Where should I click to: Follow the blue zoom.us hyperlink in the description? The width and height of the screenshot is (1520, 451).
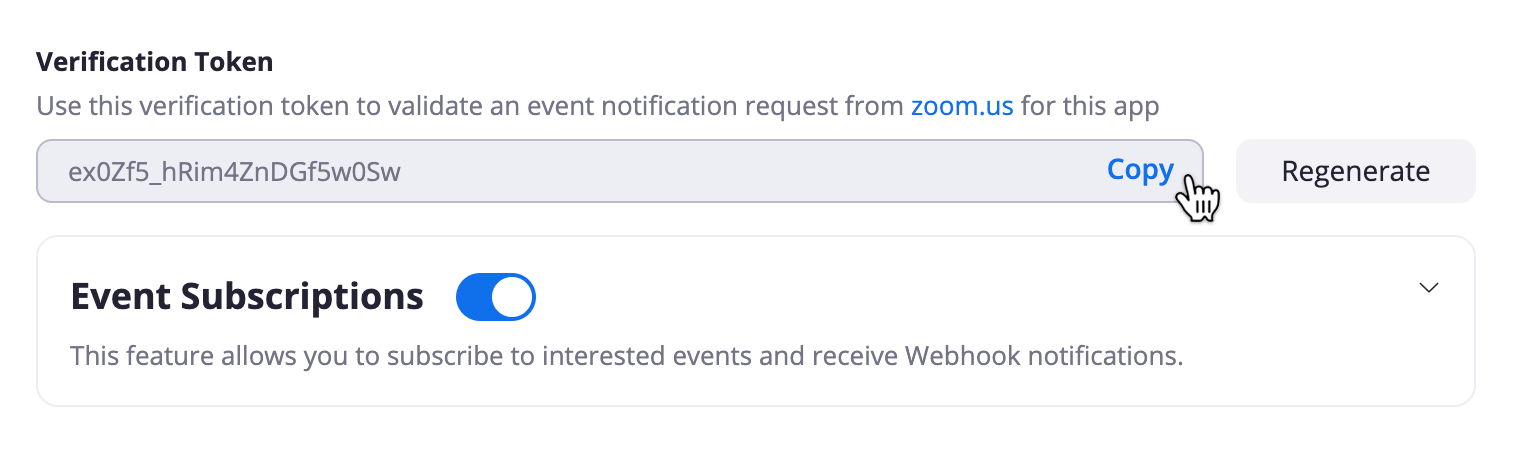click(x=962, y=106)
